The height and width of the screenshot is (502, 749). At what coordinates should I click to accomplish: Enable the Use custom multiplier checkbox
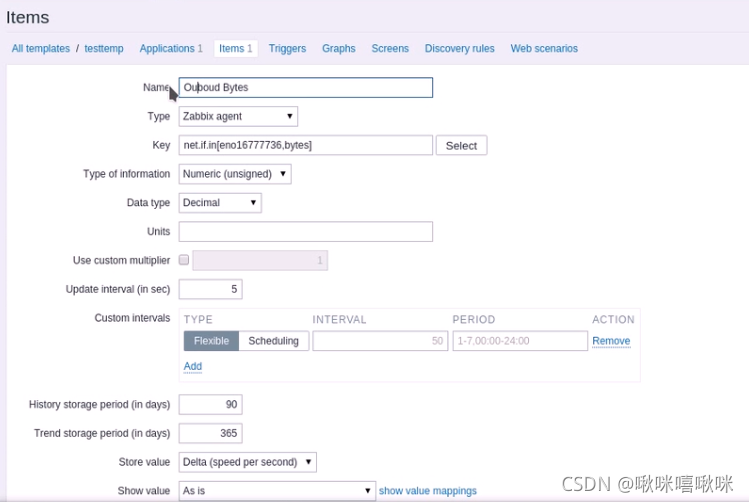(x=184, y=260)
